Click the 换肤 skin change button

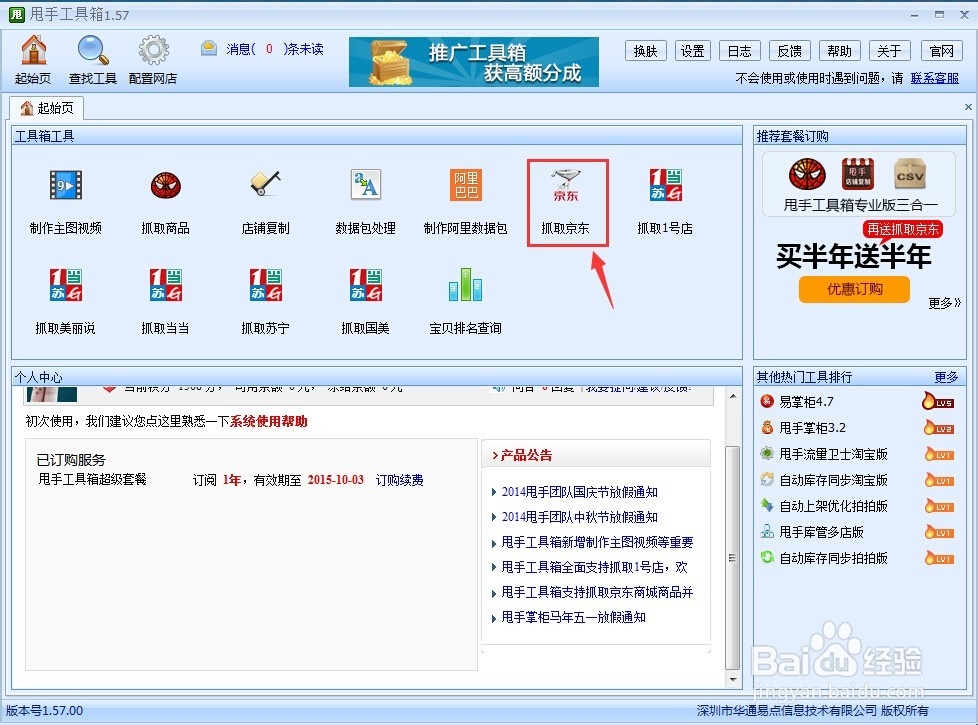click(645, 50)
